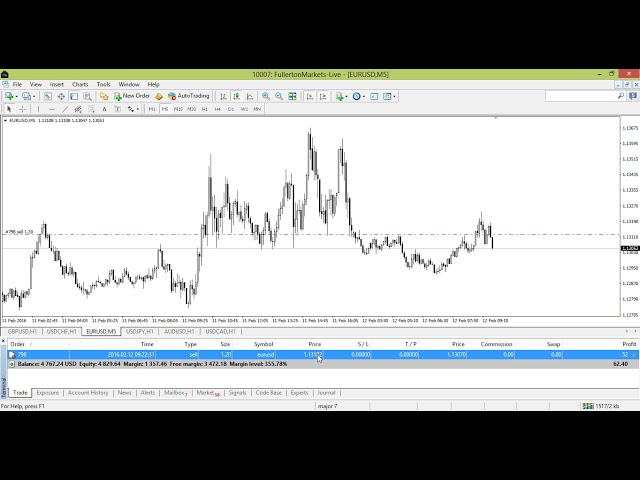Switch to M15 timeframe
The width and height of the screenshot is (640, 480).
(x=178, y=109)
